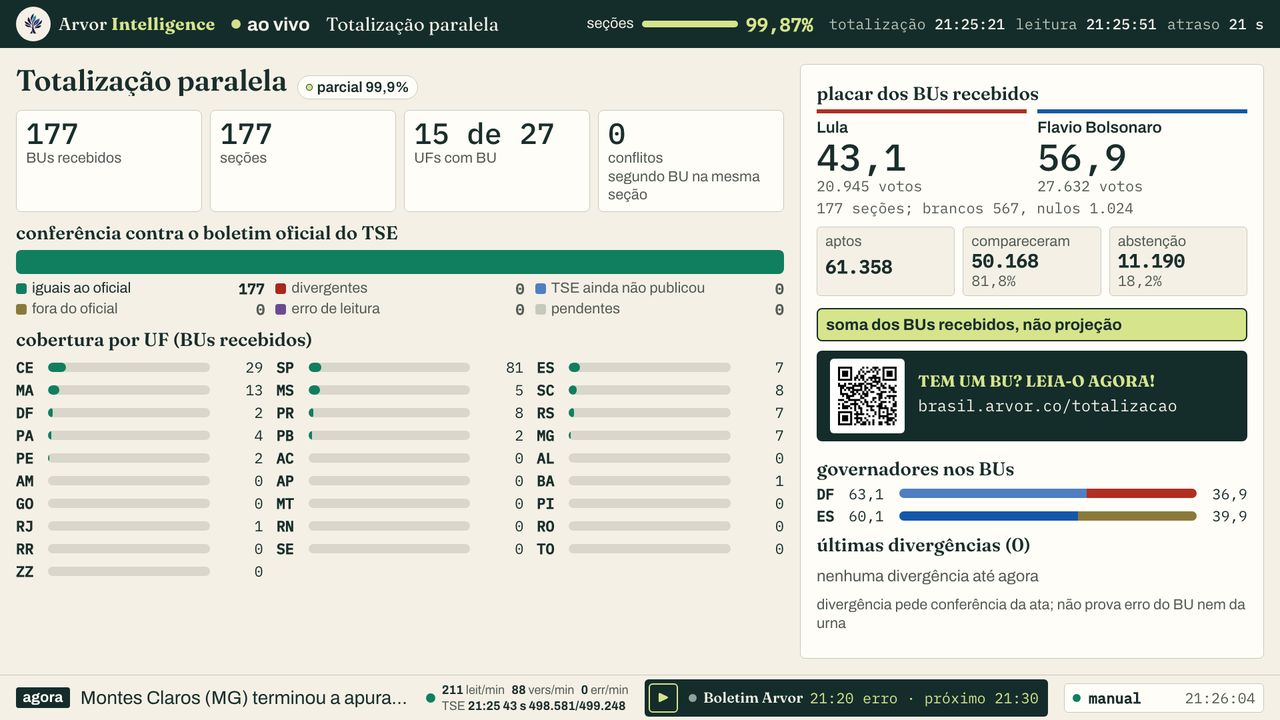
Task: Click the gray 'pendentes' legend swatch
Action: (541, 309)
